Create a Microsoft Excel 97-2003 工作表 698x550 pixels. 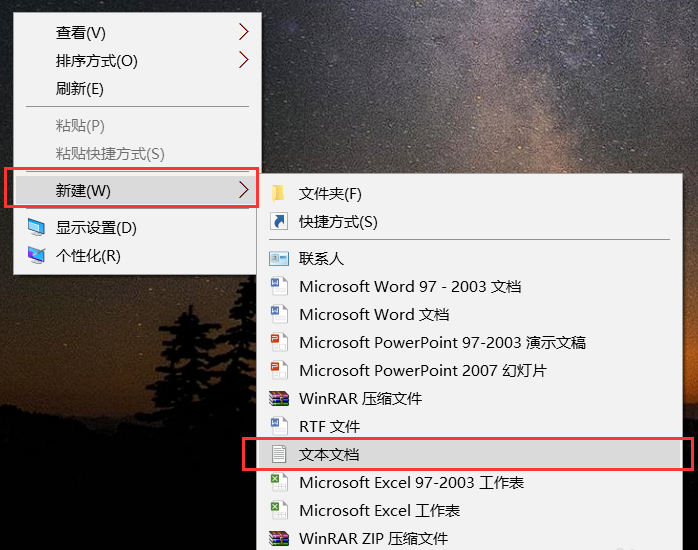click(x=470, y=482)
